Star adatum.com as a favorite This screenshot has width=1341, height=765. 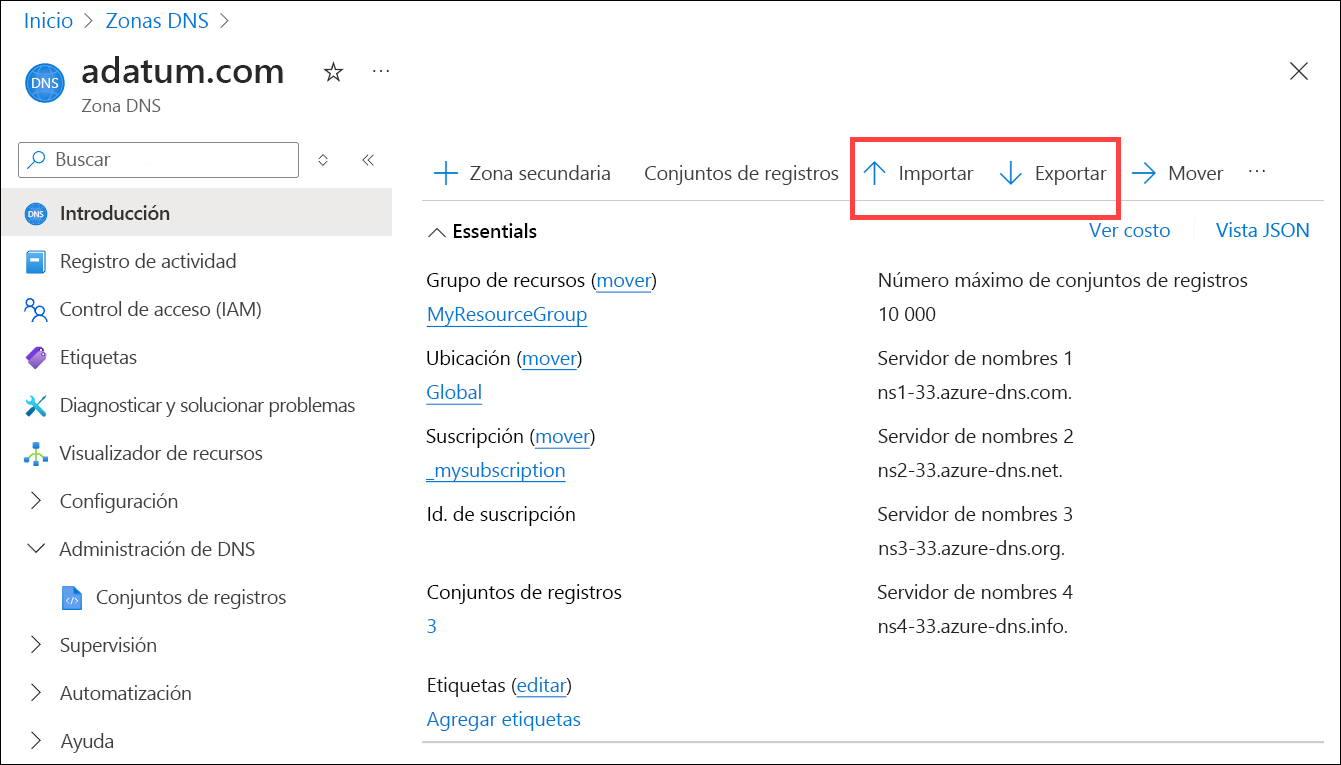[333, 71]
